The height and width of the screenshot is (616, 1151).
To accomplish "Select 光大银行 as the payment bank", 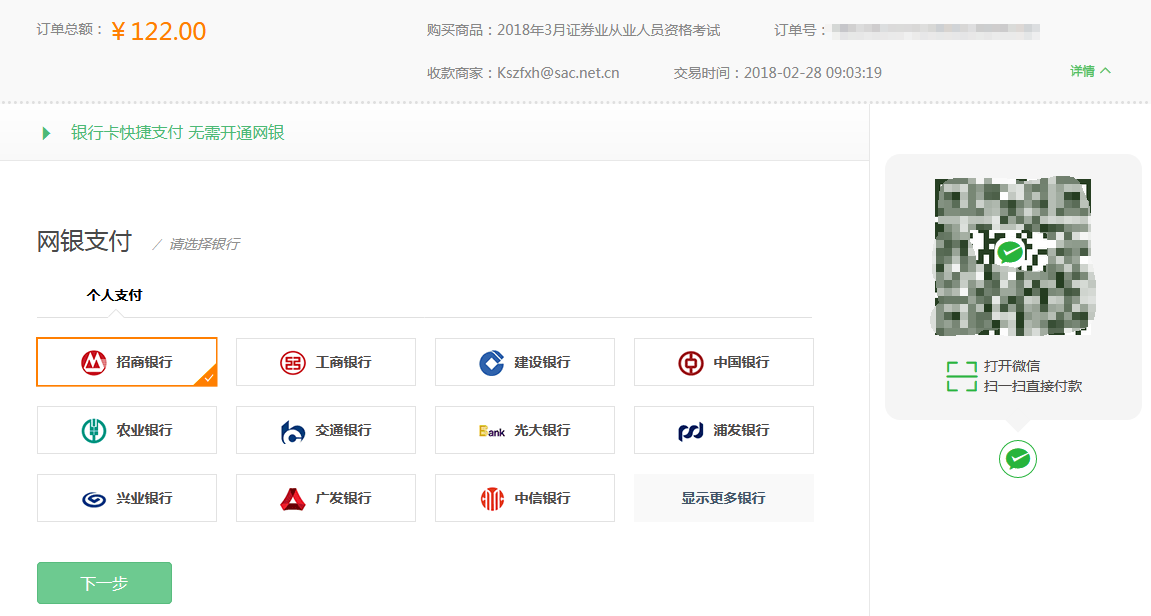I will pos(525,430).
